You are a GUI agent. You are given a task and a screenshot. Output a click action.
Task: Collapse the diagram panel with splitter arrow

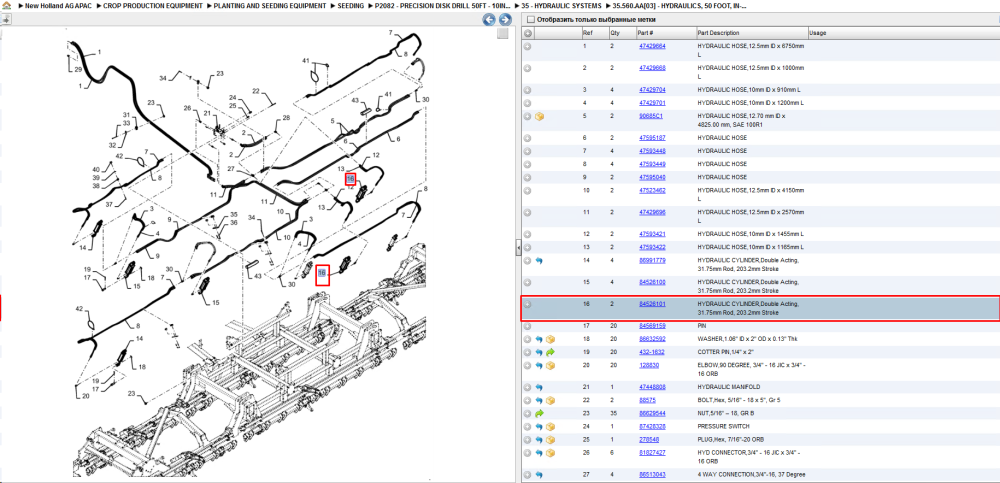tap(518, 246)
